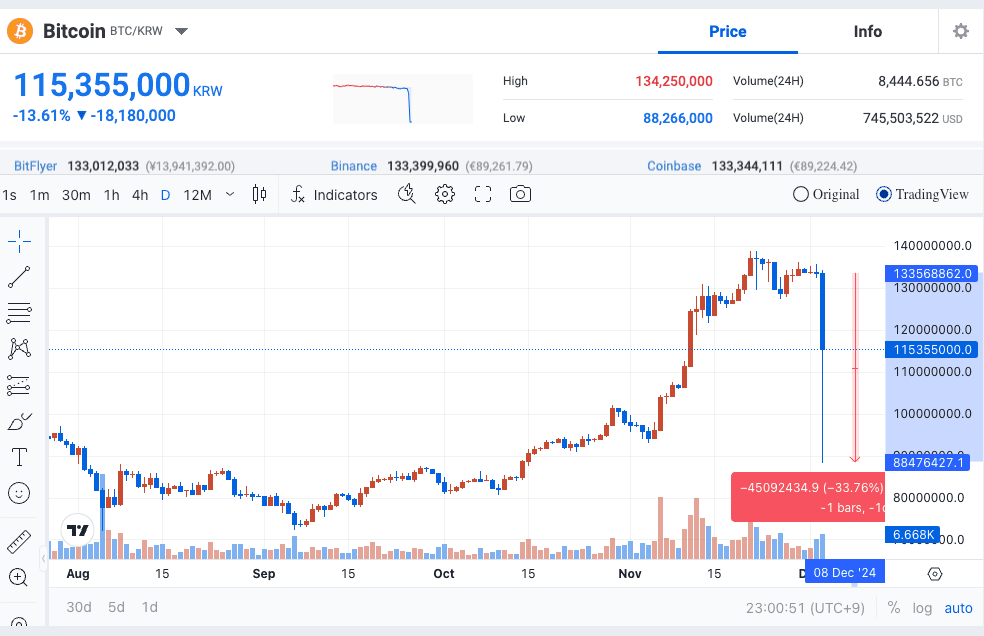Screen dimensions: 984x636
Task: Open page settings gear at top right
Action: pyautogui.click(x=961, y=31)
